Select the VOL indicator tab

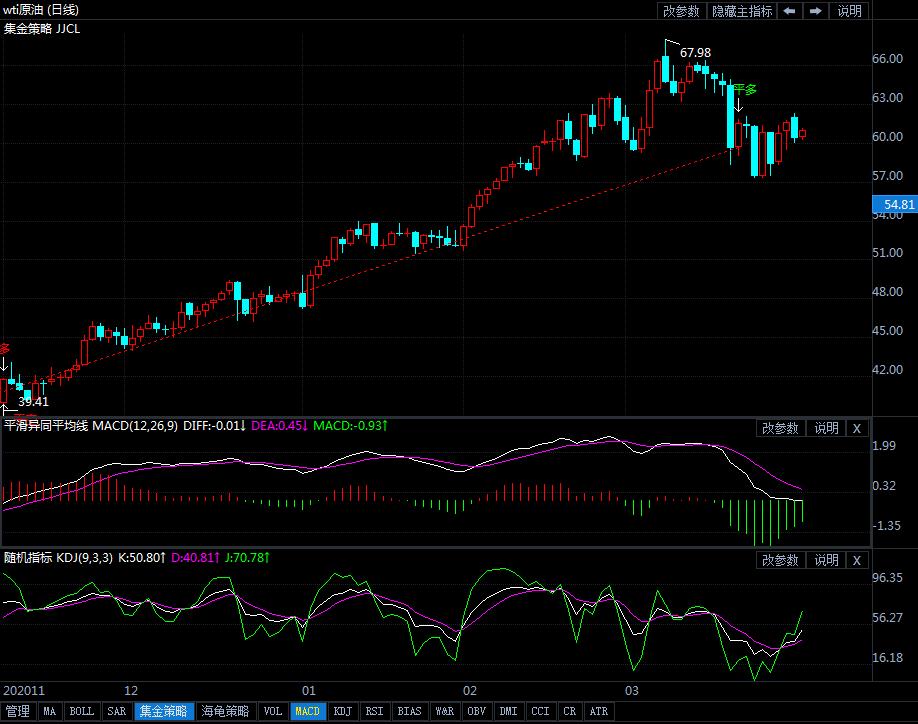[272, 712]
